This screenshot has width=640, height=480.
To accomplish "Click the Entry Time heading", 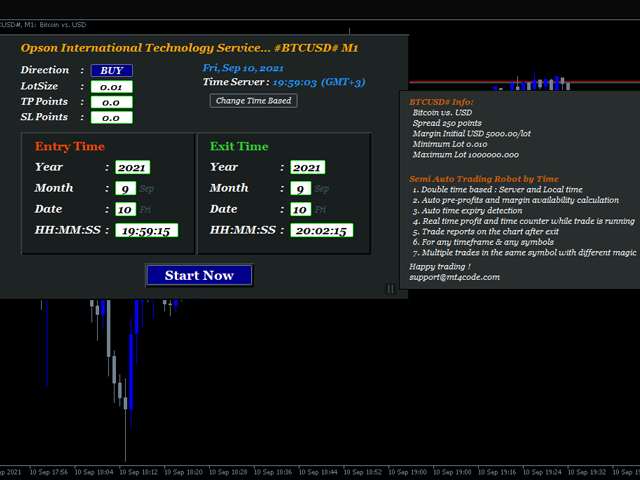I will point(70,146).
